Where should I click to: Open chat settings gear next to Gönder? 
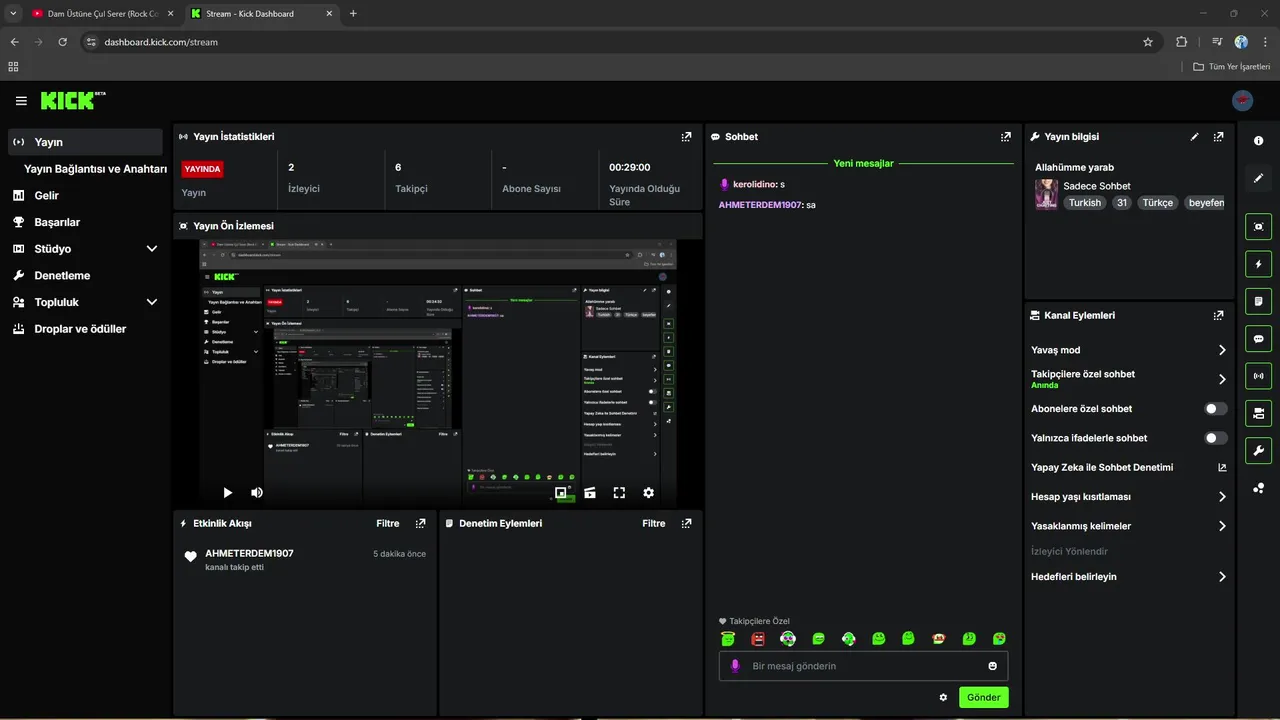tap(943, 697)
